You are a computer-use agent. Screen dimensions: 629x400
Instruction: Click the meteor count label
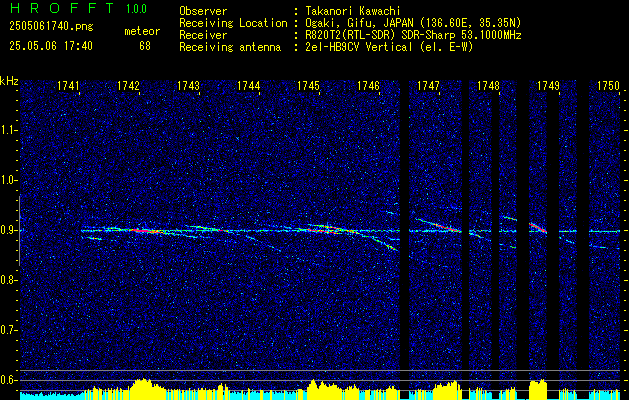click(x=142, y=31)
